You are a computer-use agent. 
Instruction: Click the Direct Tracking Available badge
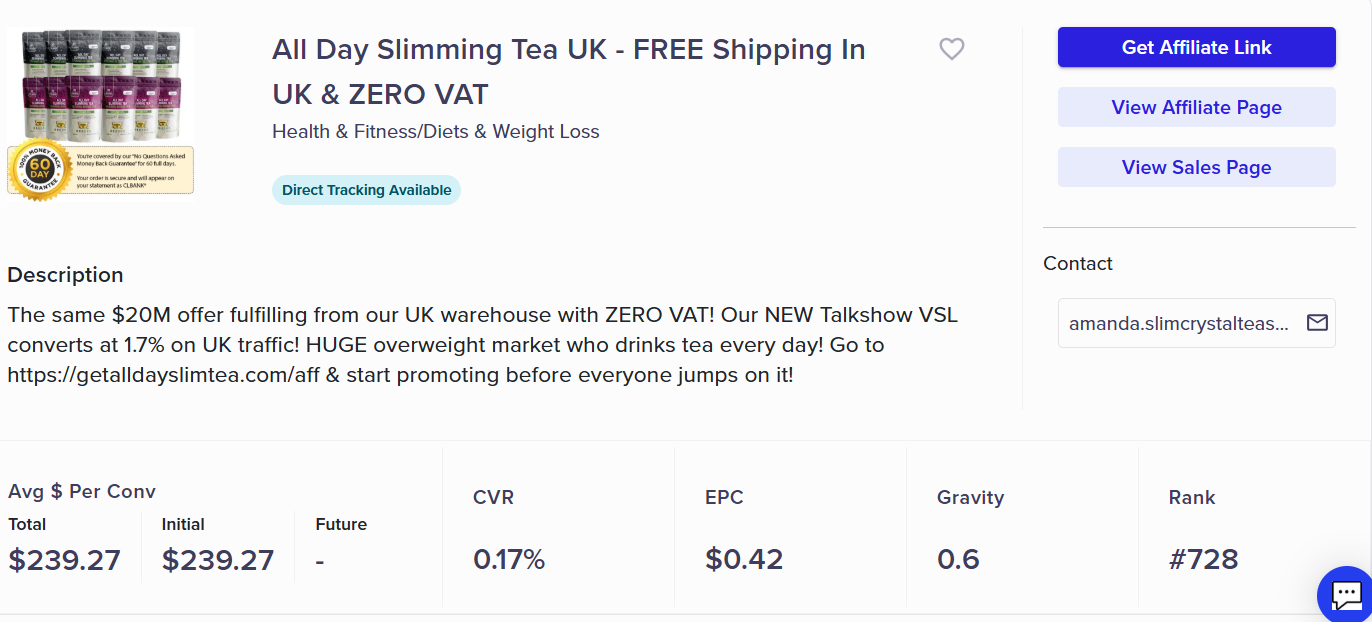(366, 190)
